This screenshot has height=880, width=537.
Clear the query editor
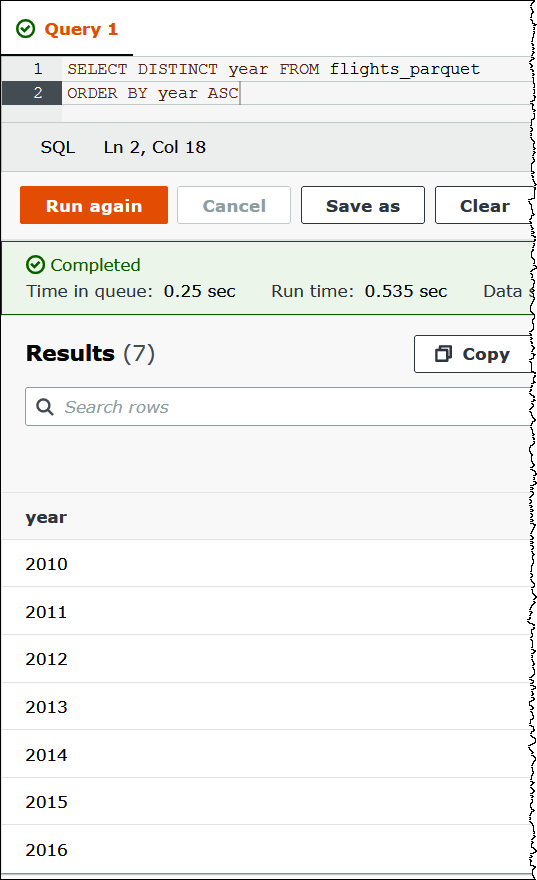click(x=485, y=205)
